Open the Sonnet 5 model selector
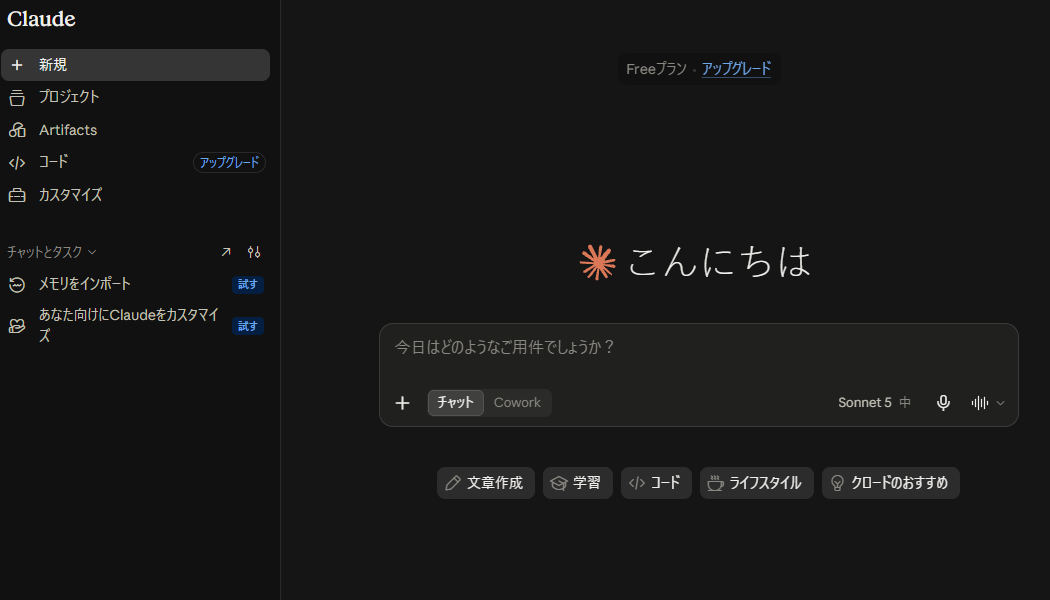 pos(874,402)
